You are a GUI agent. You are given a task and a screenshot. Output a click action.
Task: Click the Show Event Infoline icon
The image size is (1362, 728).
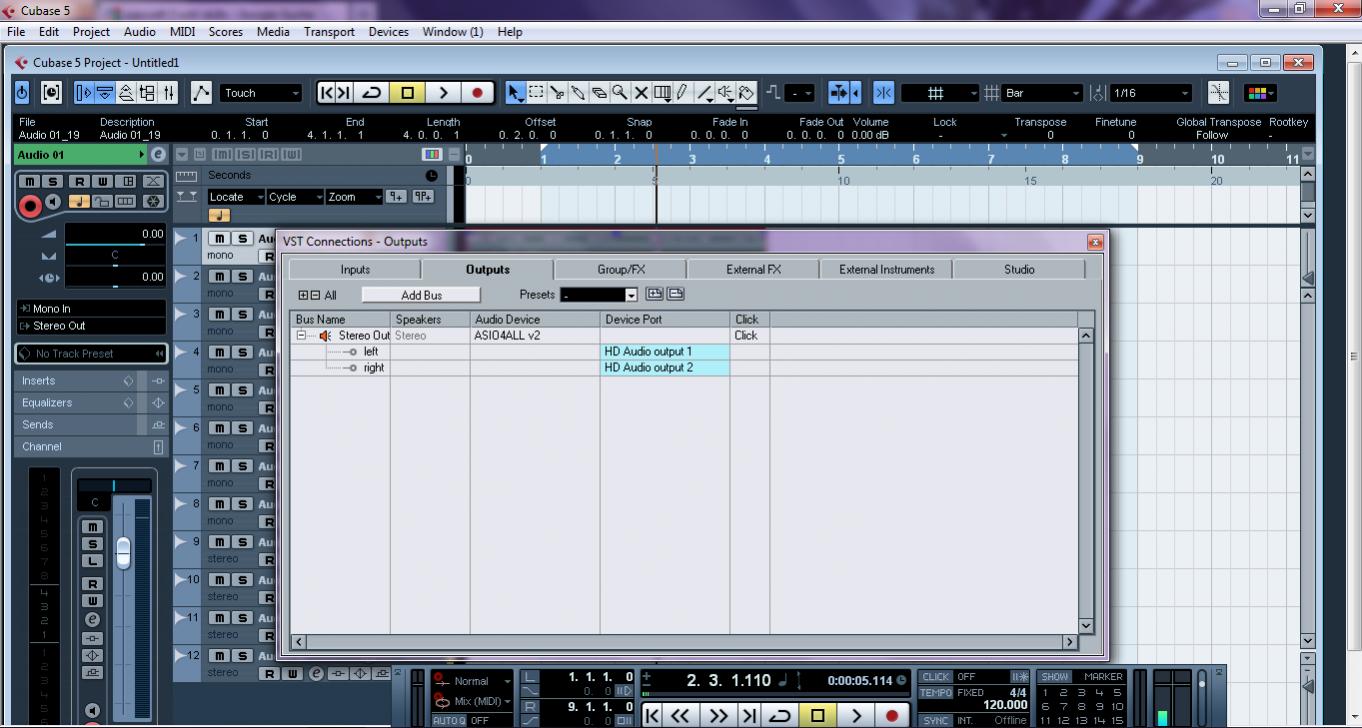104,93
